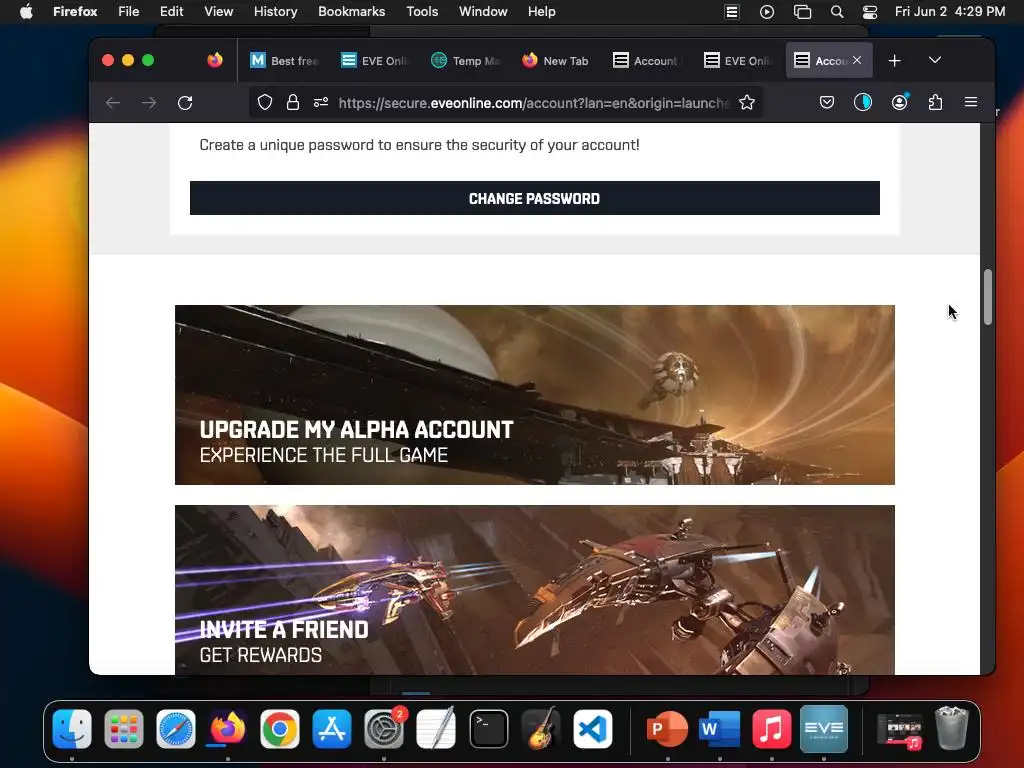Viewport: 1024px width, 768px height.
Task: Open TextEdit from the Dock
Action: pos(436,729)
